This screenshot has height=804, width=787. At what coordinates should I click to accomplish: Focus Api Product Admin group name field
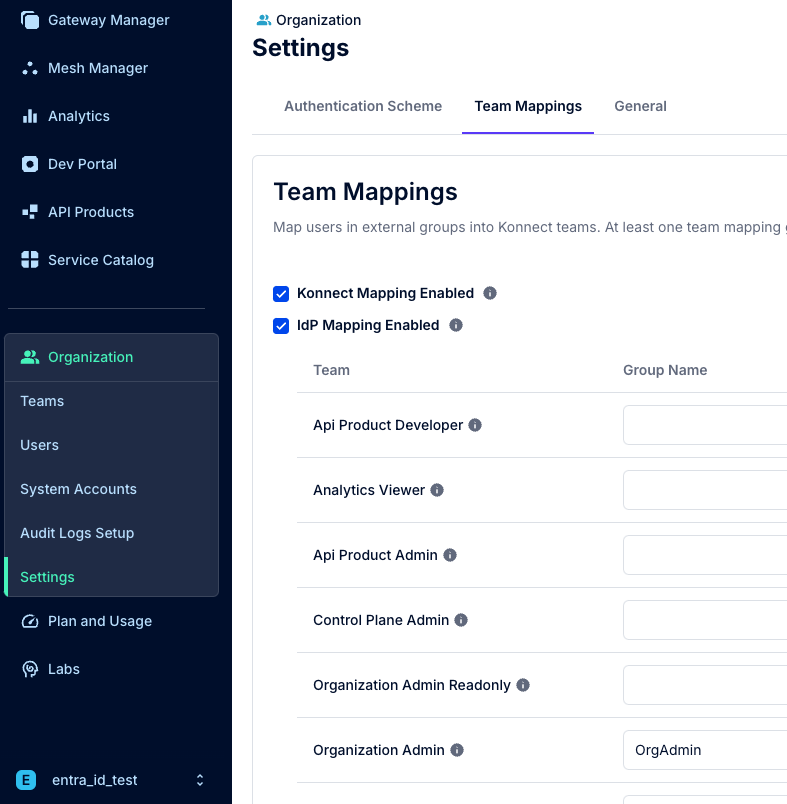tap(705, 555)
